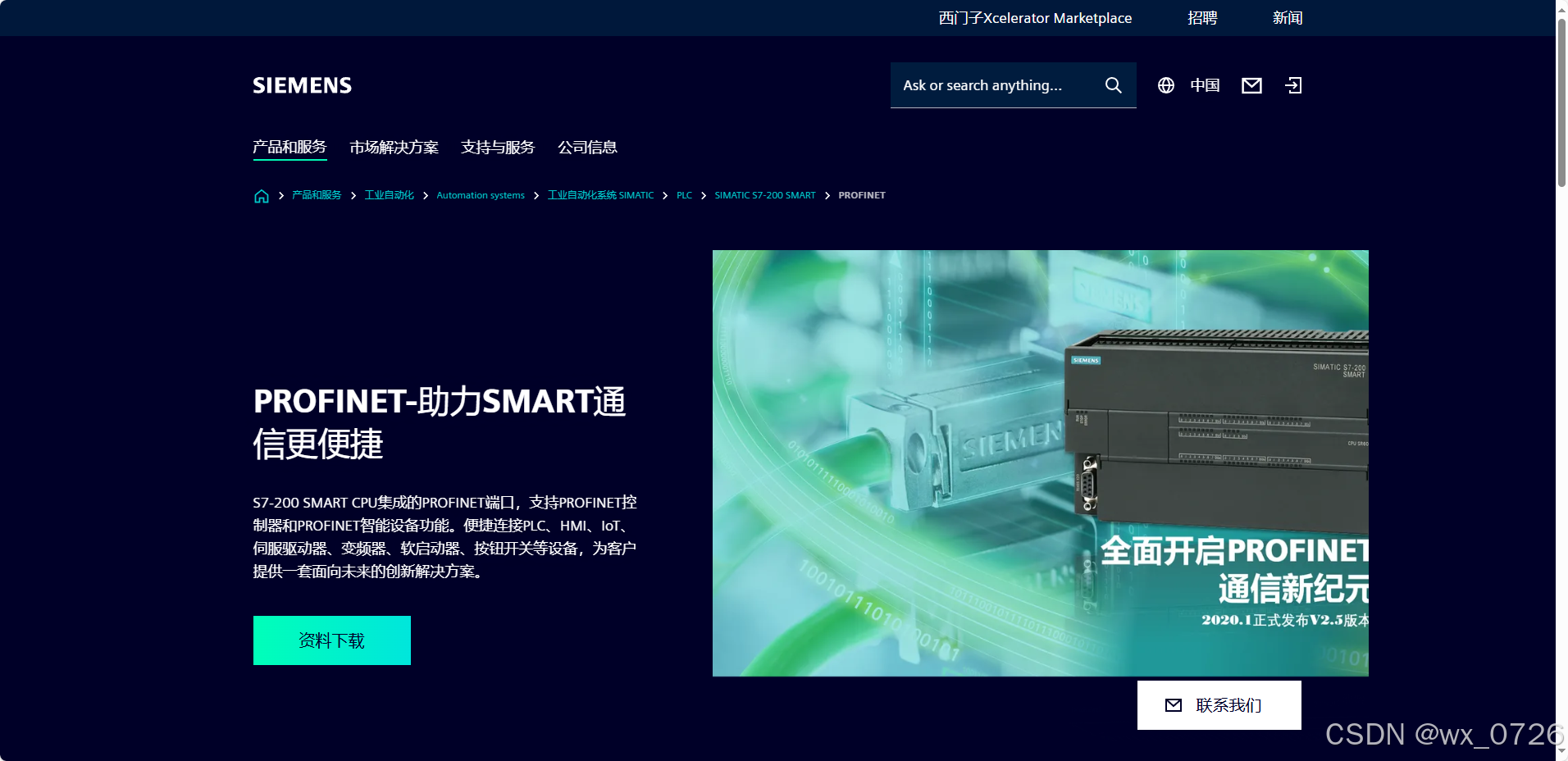Go to the home breadcrumb icon
The height and width of the screenshot is (761, 1568).
click(x=262, y=196)
